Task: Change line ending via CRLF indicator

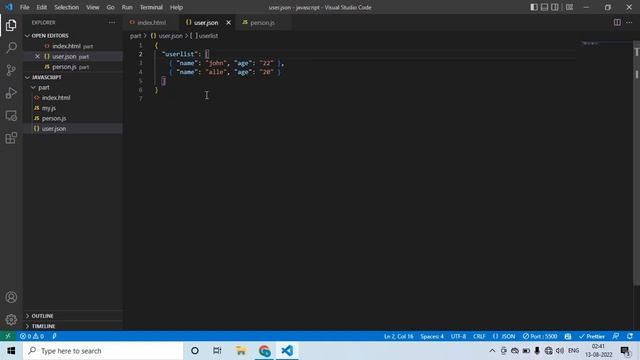Action: point(479,336)
